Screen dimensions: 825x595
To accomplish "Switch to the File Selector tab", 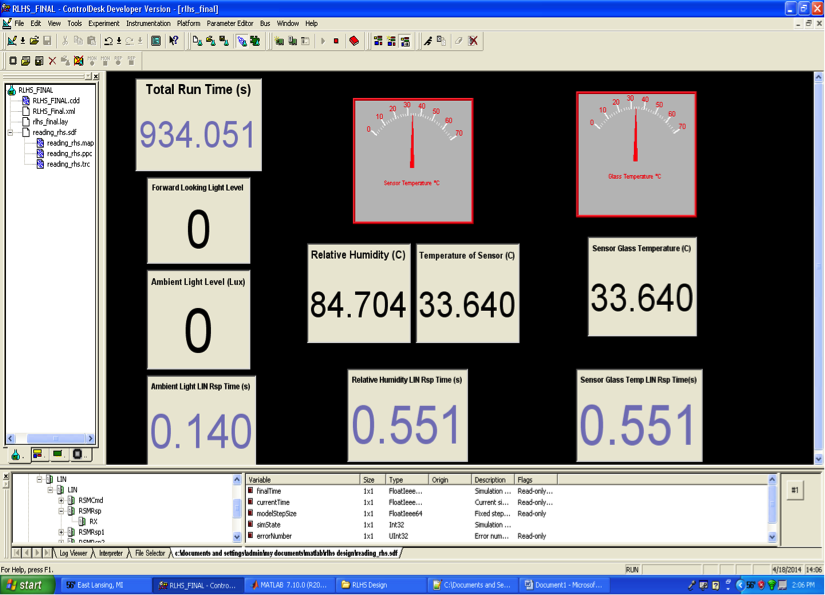I will (x=150, y=553).
